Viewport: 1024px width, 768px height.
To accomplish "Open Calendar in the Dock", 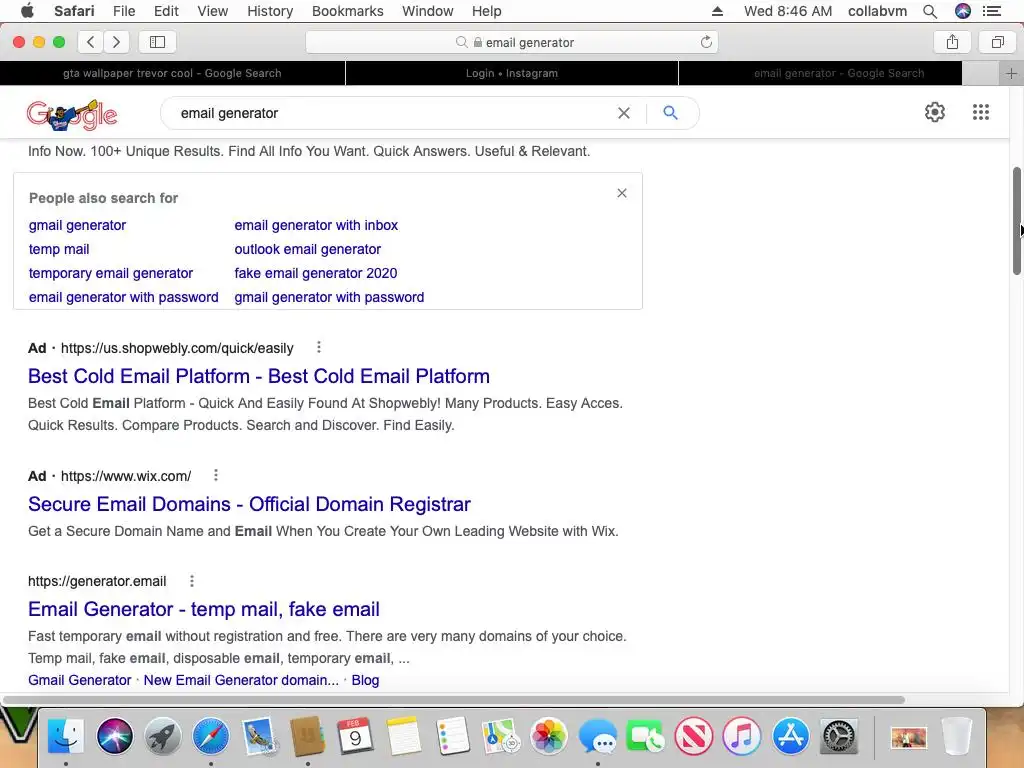I will point(355,736).
